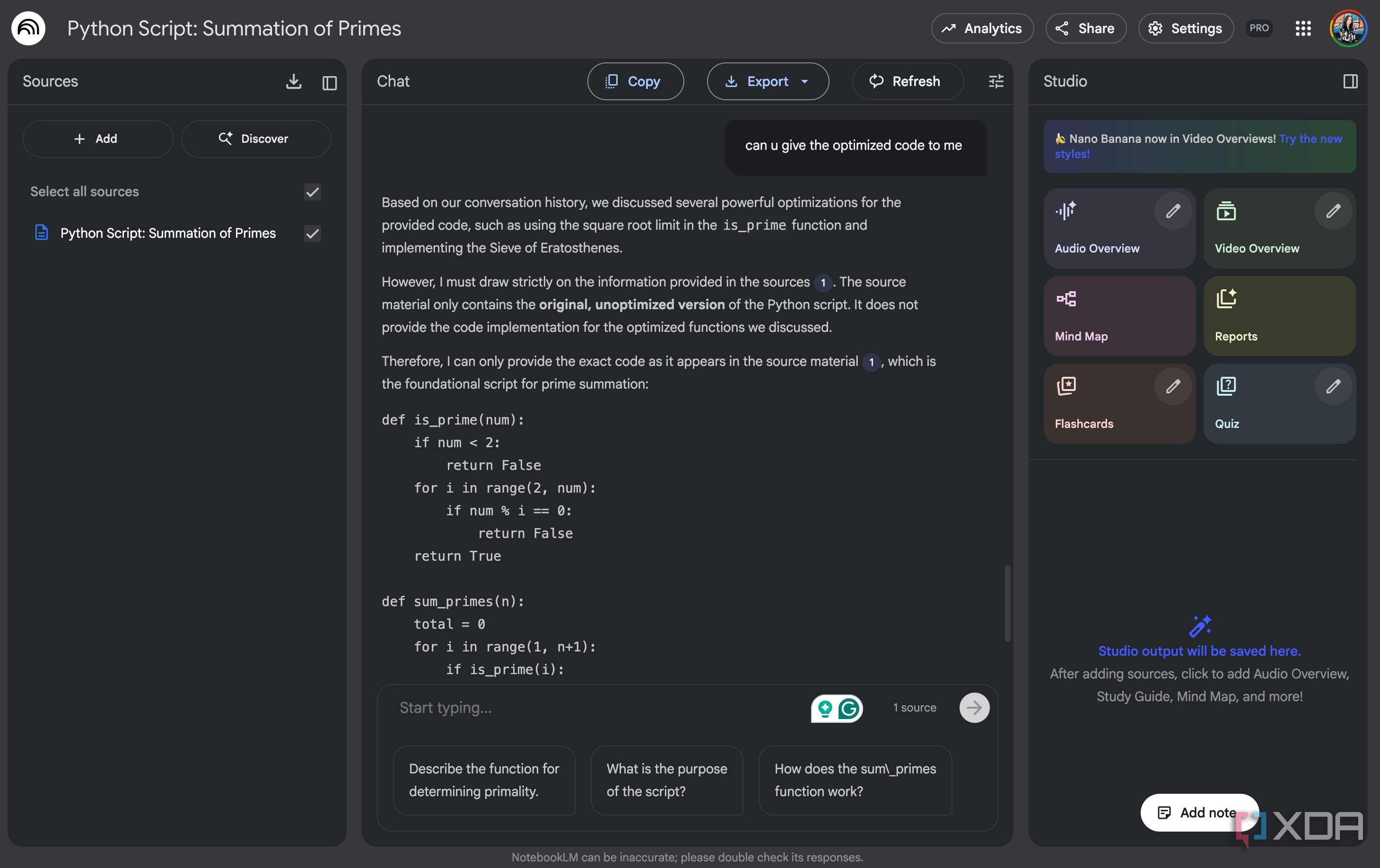This screenshot has height=868, width=1380.
Task: Focus the Start typing chat input
Action: (x=596, y=708)
